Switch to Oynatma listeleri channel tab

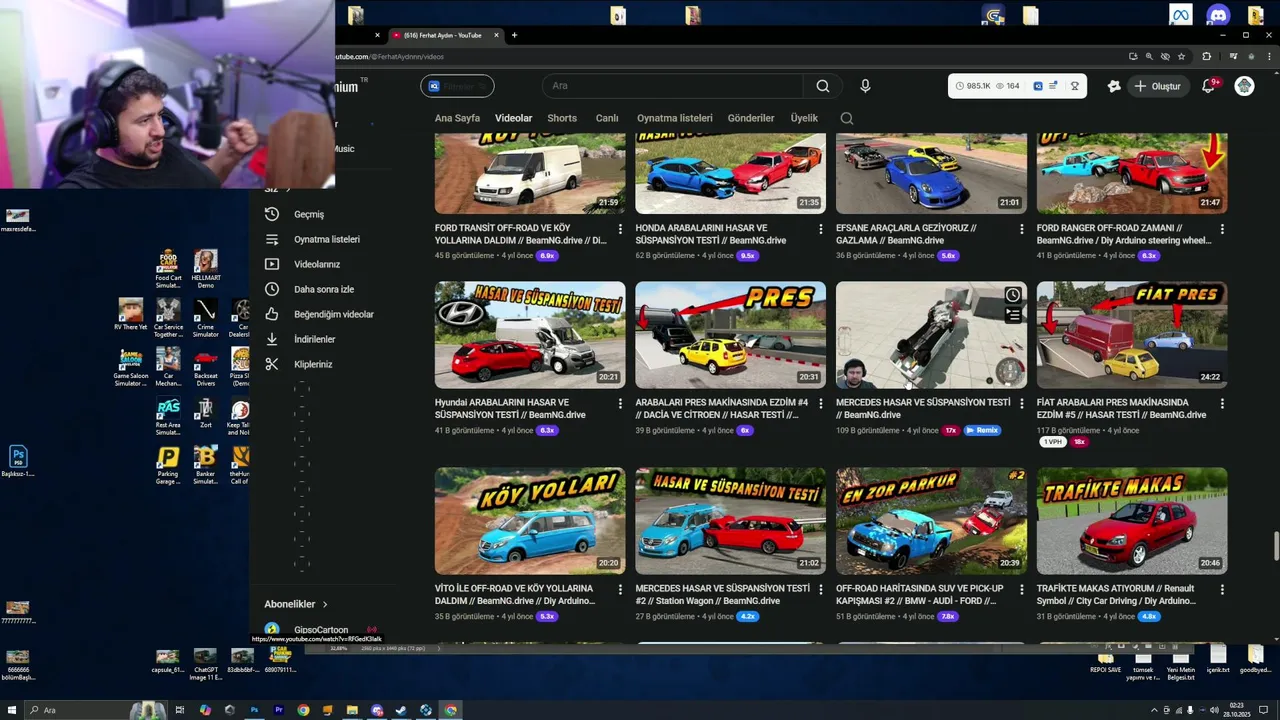[675, 118]
